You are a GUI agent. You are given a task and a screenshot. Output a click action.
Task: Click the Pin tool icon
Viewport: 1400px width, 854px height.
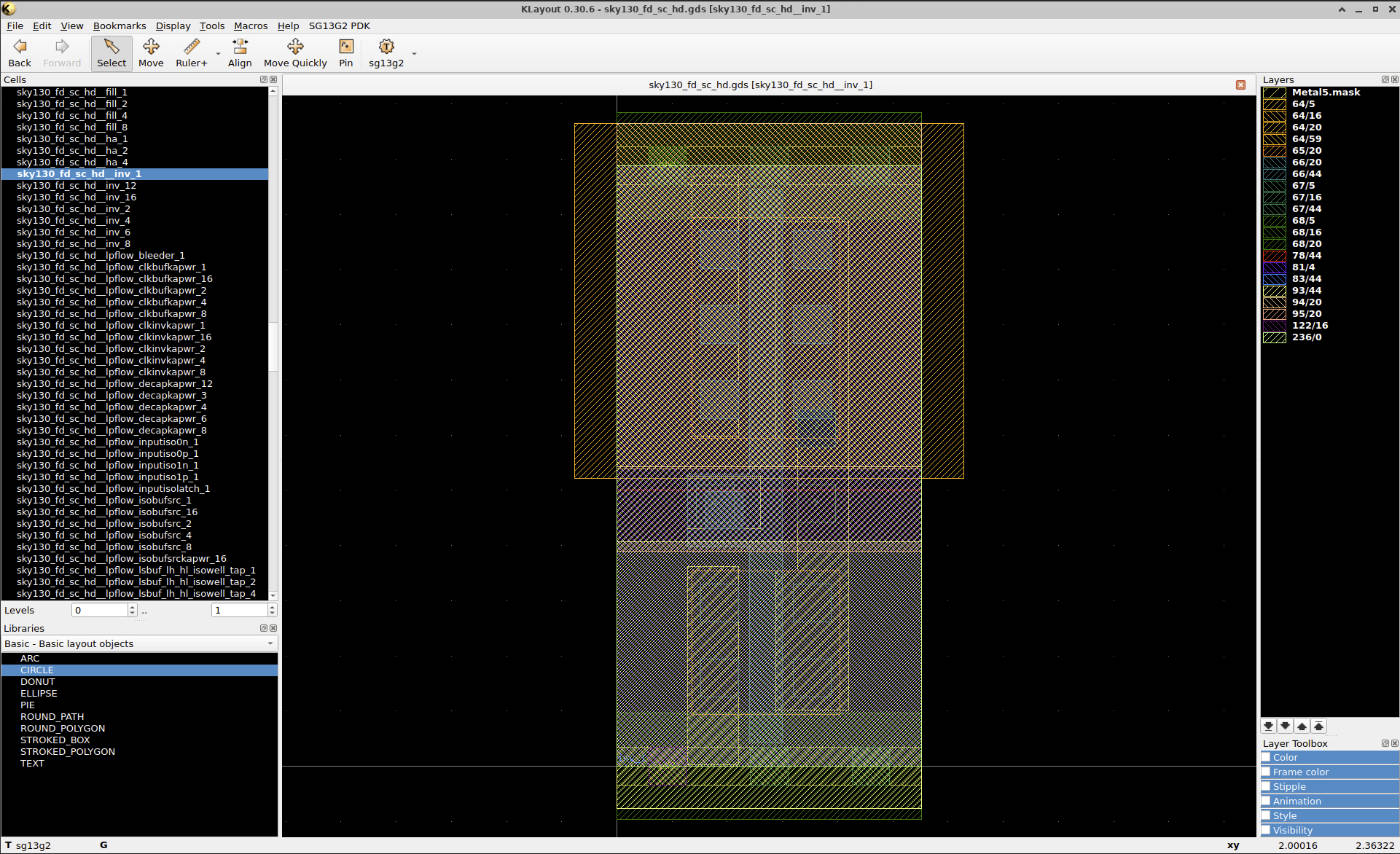(x=345, y=47)
